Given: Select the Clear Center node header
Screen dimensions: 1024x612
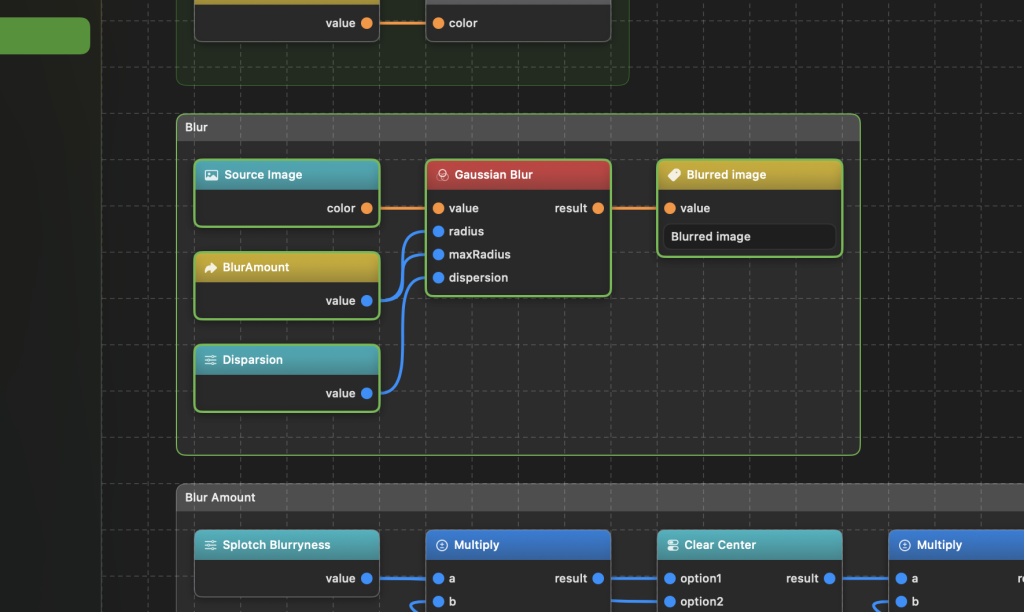Looking at the screenshot, I should pos(749,545).
